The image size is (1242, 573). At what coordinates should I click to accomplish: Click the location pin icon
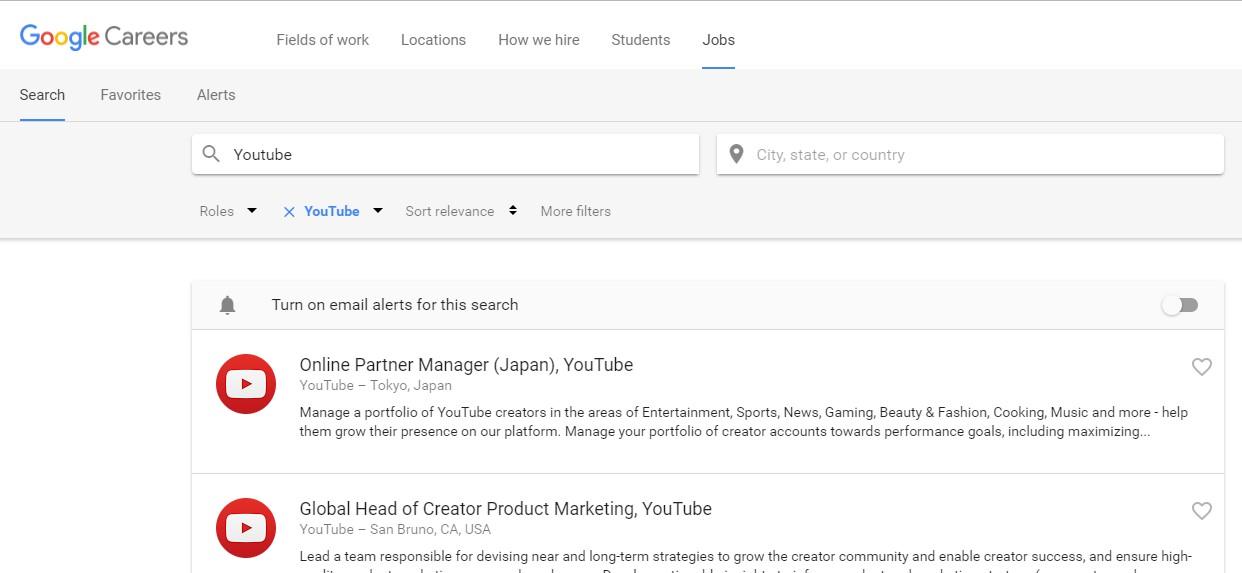tap(737, 154)
